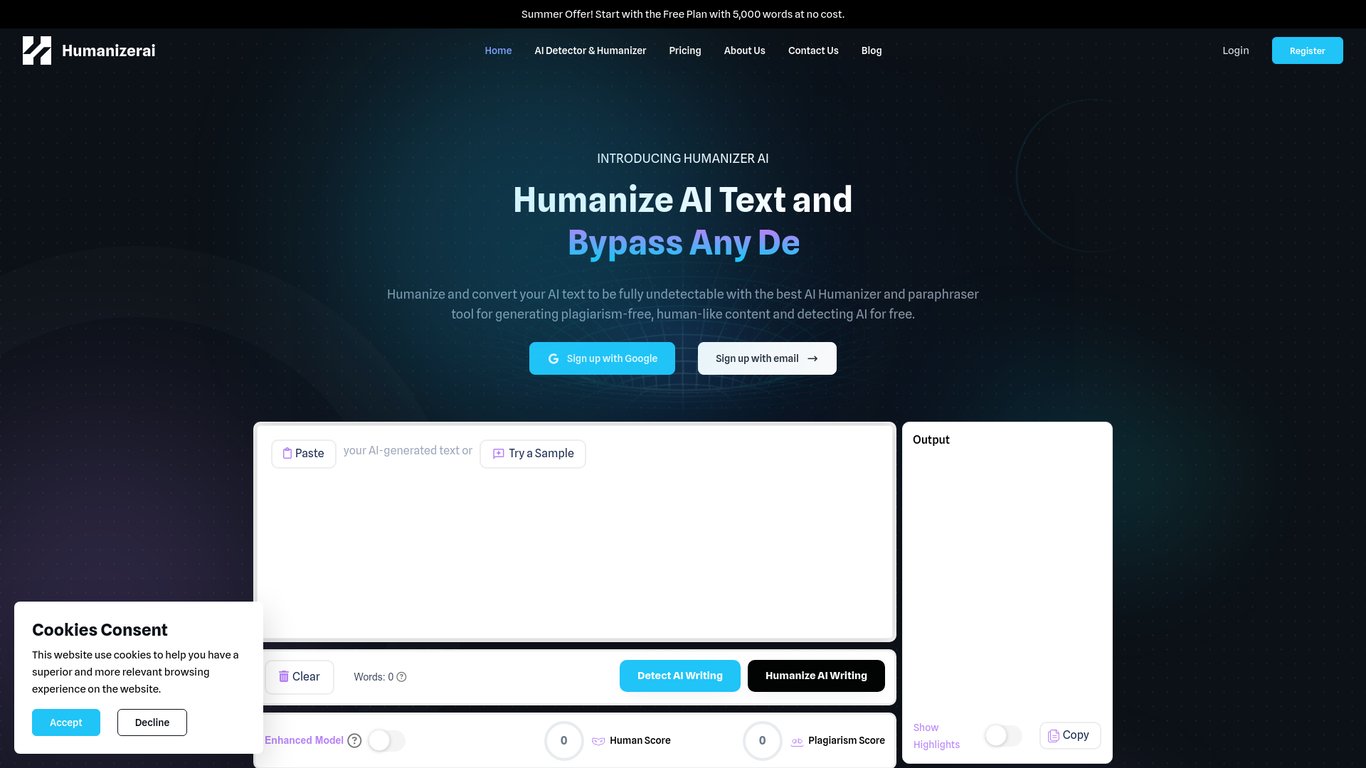Viewport: 1366px width, 768px height.
Task: Click the Login link
Action: 1236,51
